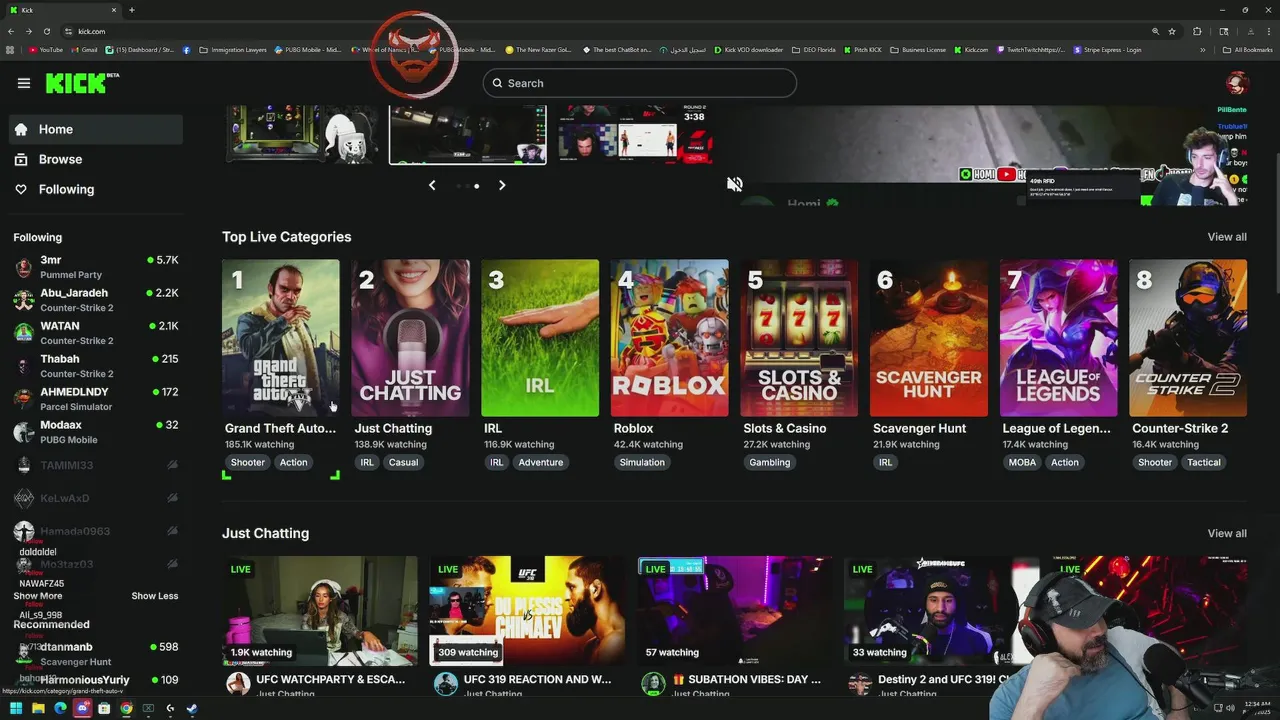
Task: Unmute the featured stream audio
Action: click(x=735, y=184)
